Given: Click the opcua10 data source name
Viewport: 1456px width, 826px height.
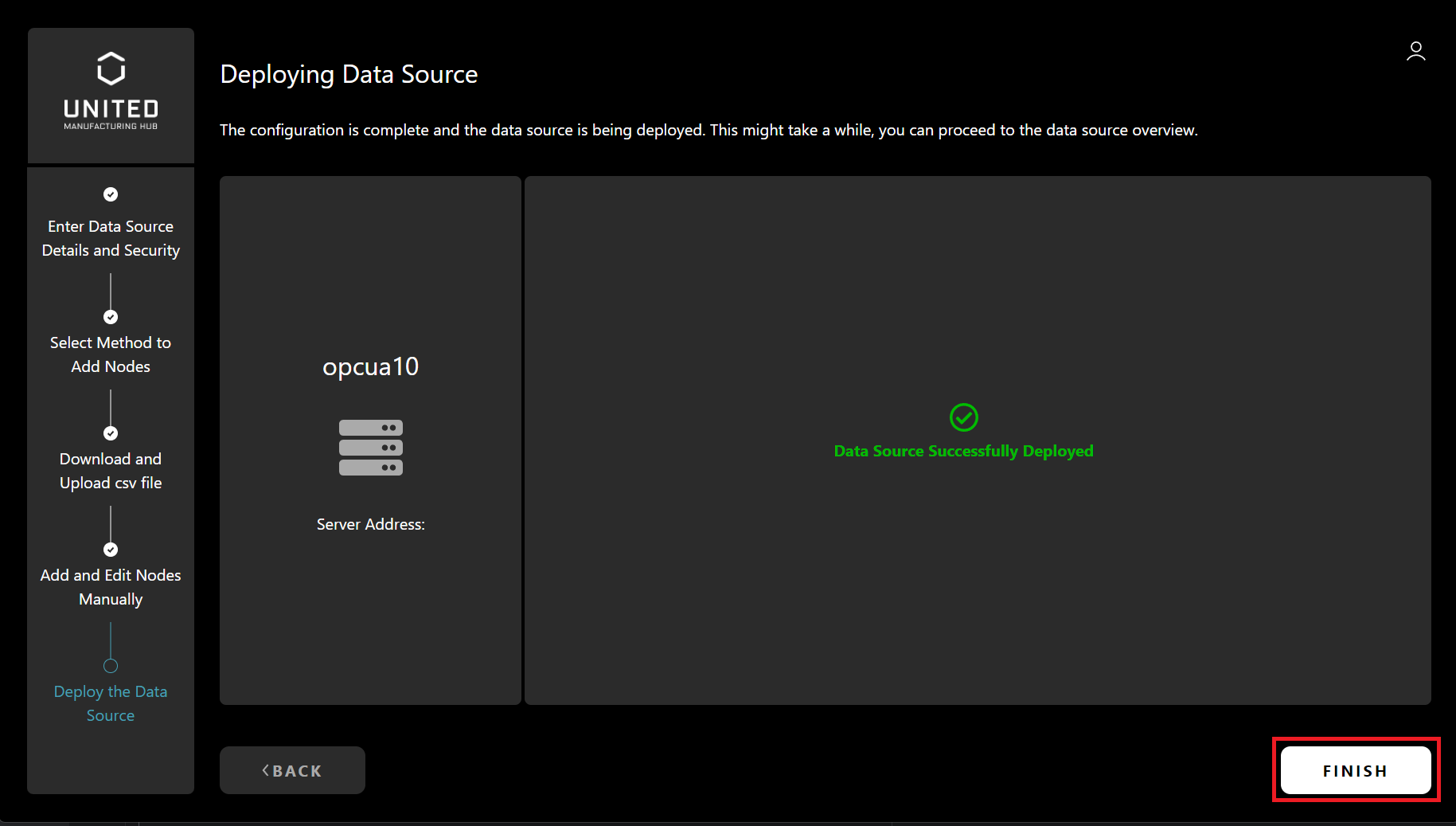Looking at the screenshot, I should pyautogui.click(x=370, y=366).
